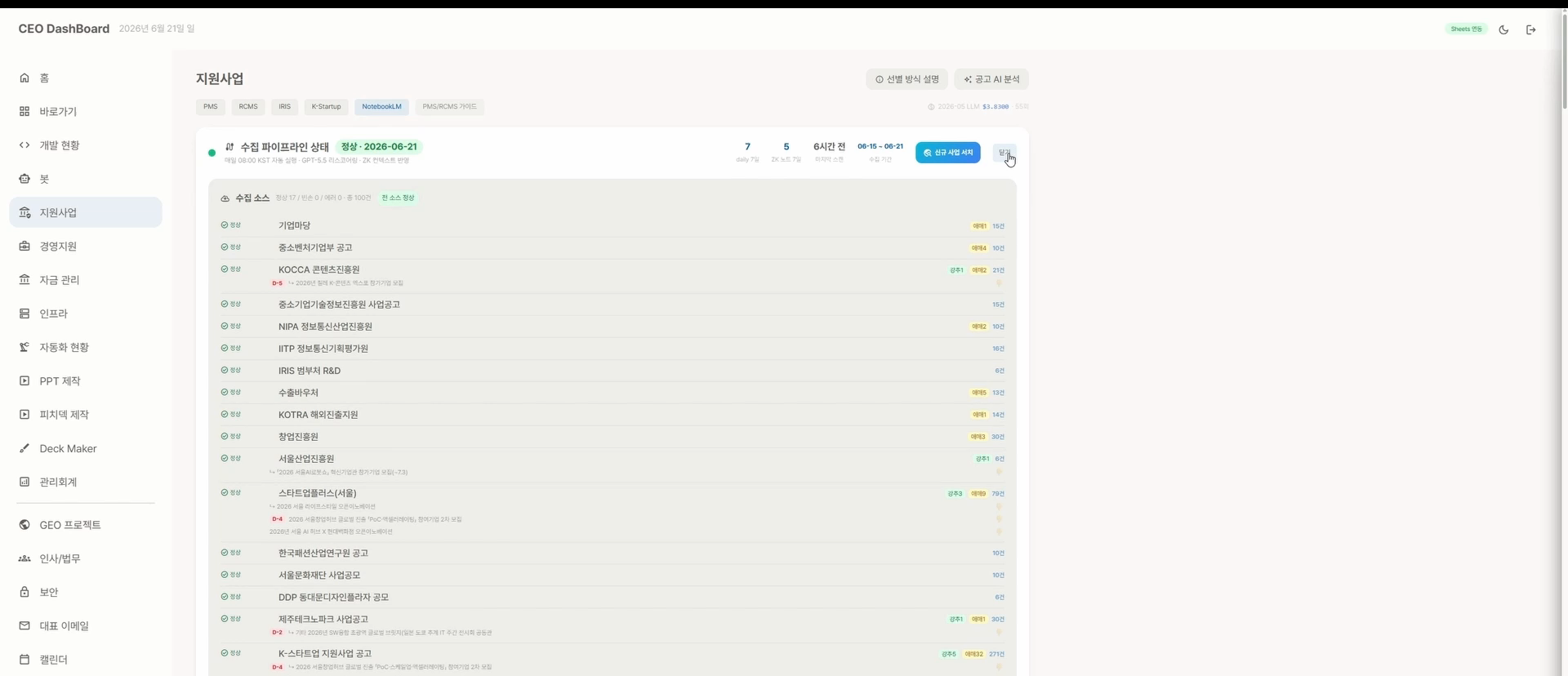Click the Sheets 연동 status badge

1466,29
